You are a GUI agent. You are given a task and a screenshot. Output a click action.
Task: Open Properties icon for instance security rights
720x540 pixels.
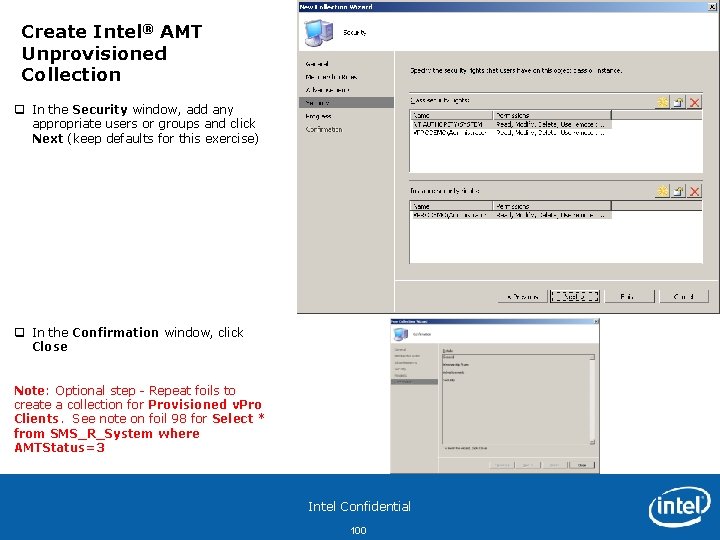tap(678, 191)
